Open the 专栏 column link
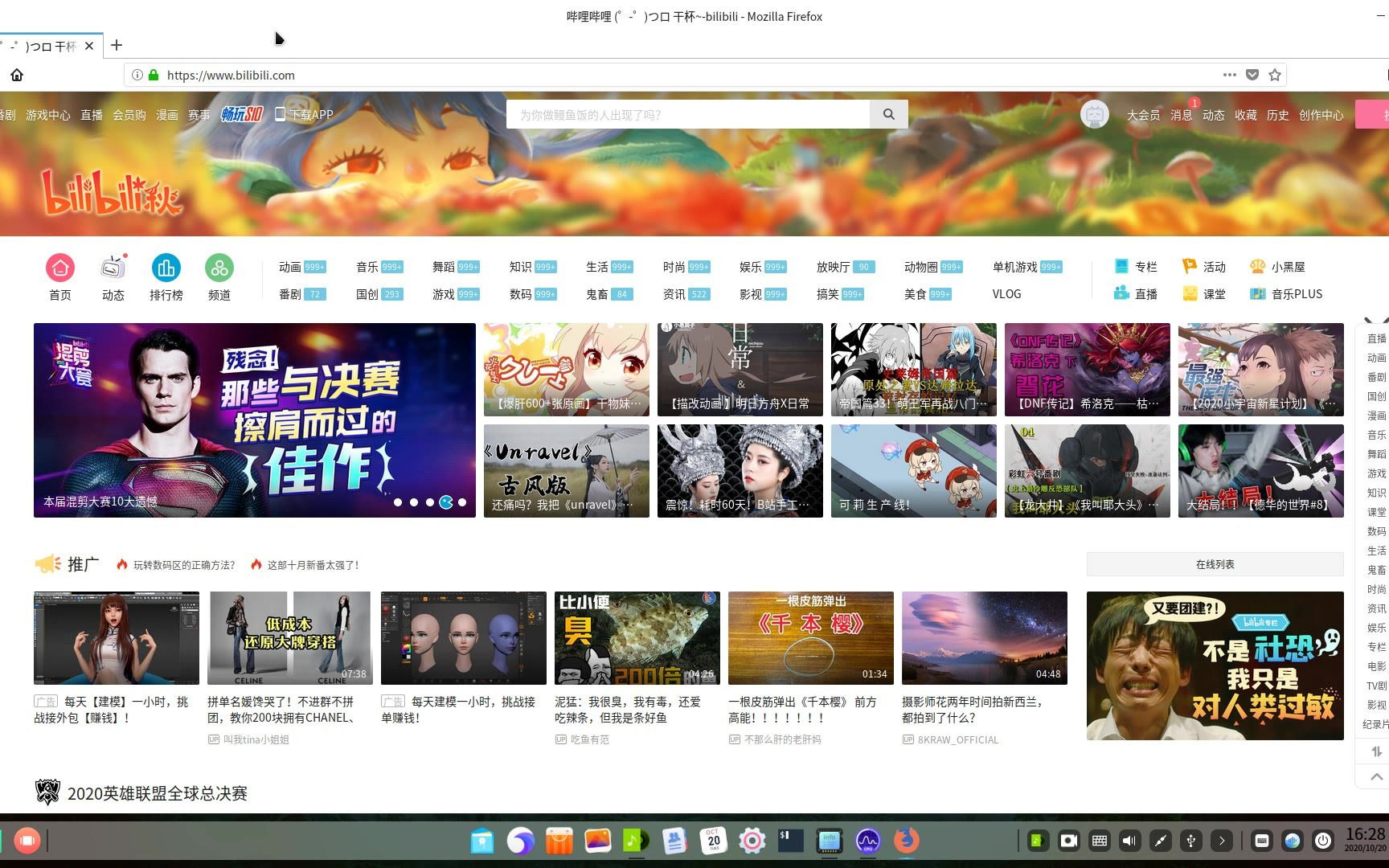The height and width of the screenshot is (868, 1389). (x=1136, y=266)
